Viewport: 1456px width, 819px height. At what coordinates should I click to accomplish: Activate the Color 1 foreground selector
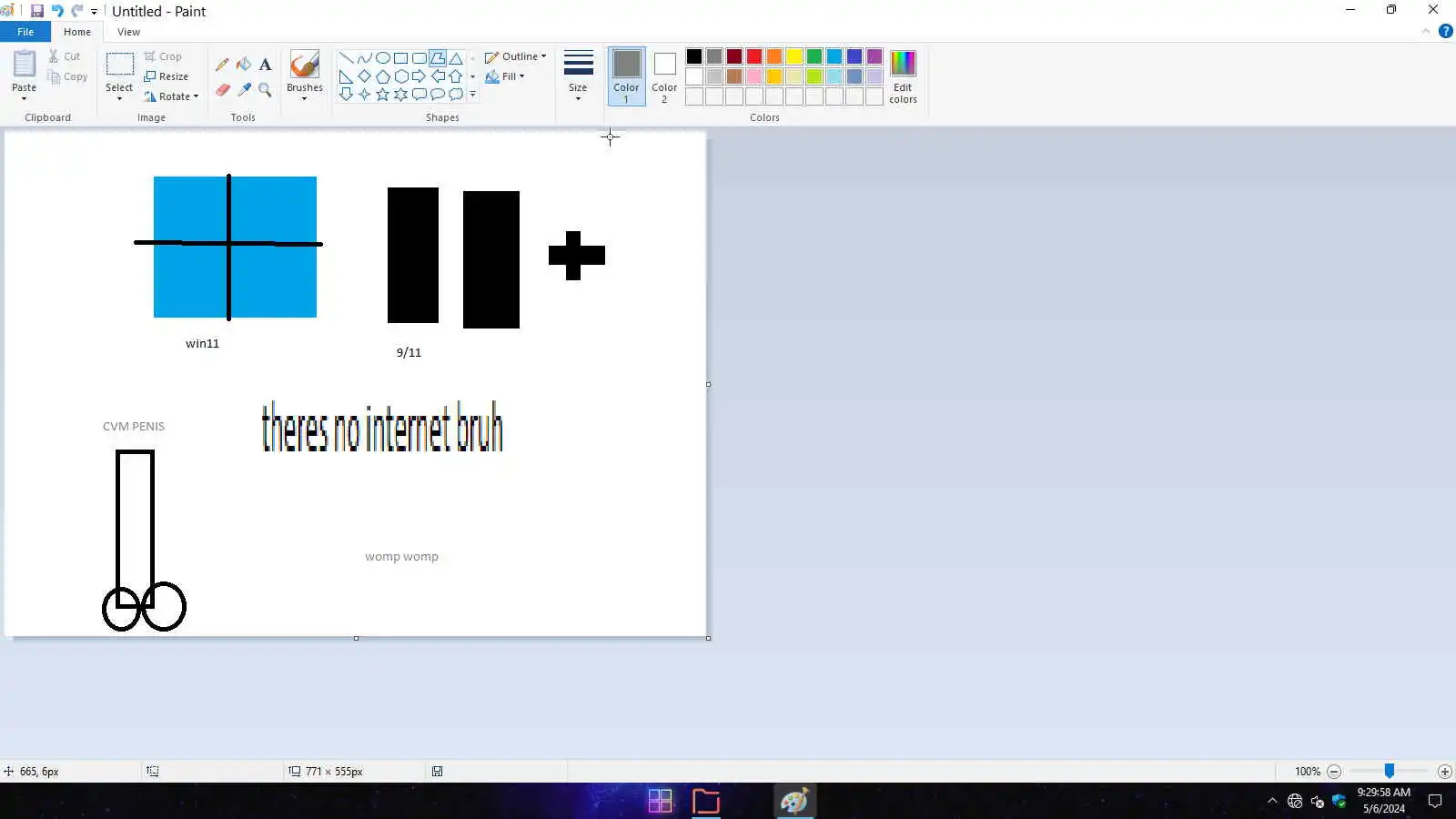coord(626,76)
